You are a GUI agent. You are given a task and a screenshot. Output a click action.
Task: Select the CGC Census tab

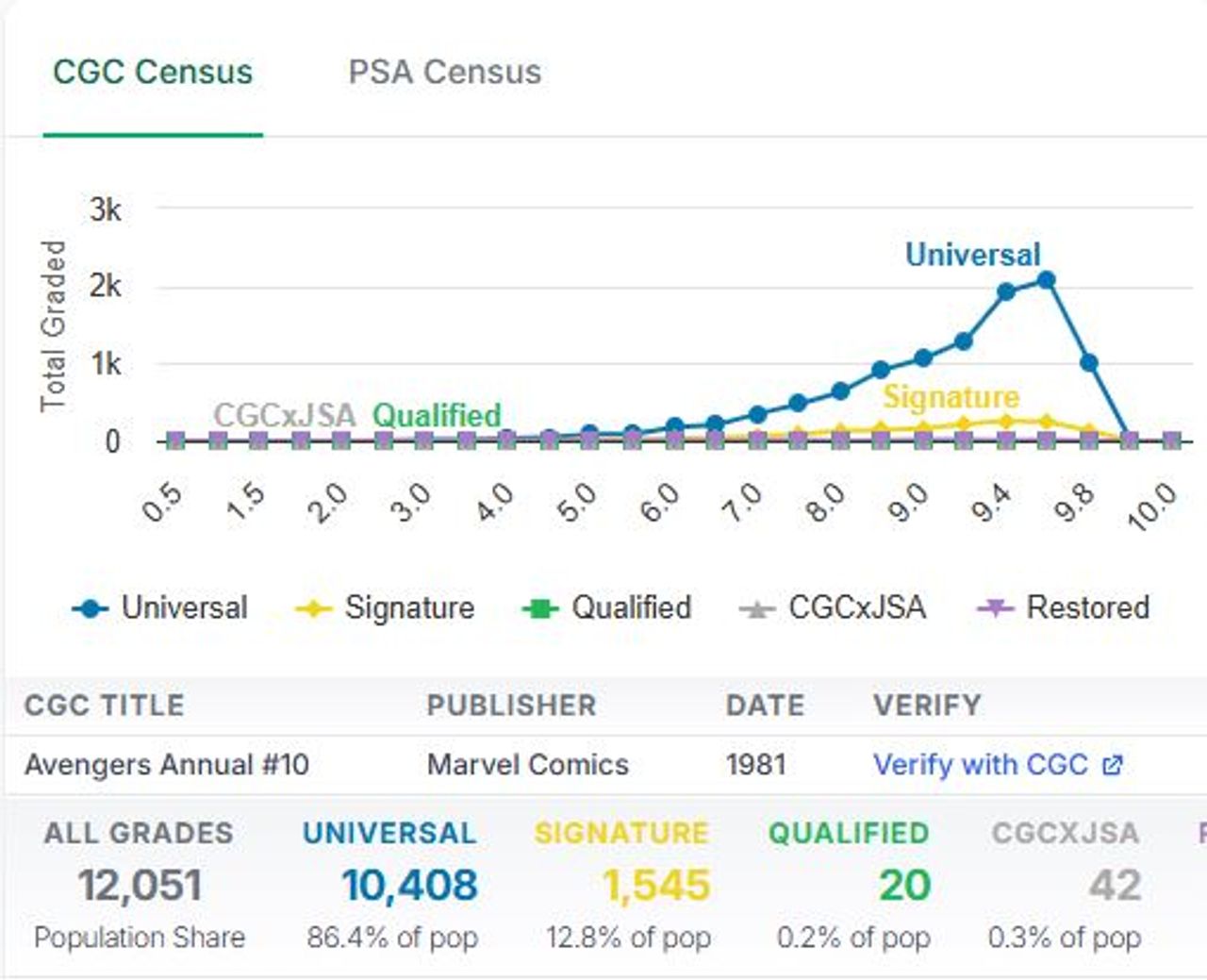tap(153, 73)
